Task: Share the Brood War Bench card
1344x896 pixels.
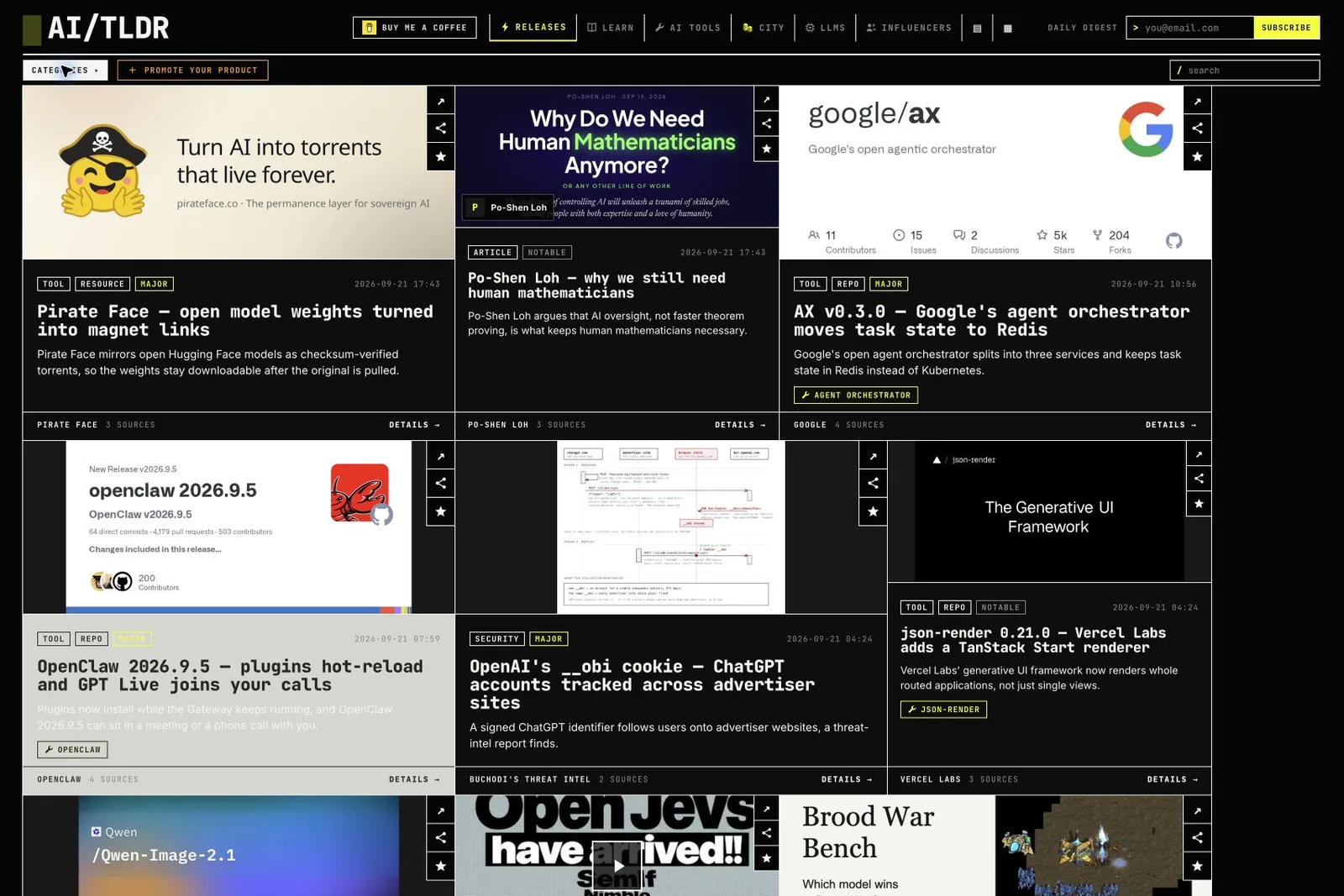Action: pyautogui.click(x=1198, y=837)
